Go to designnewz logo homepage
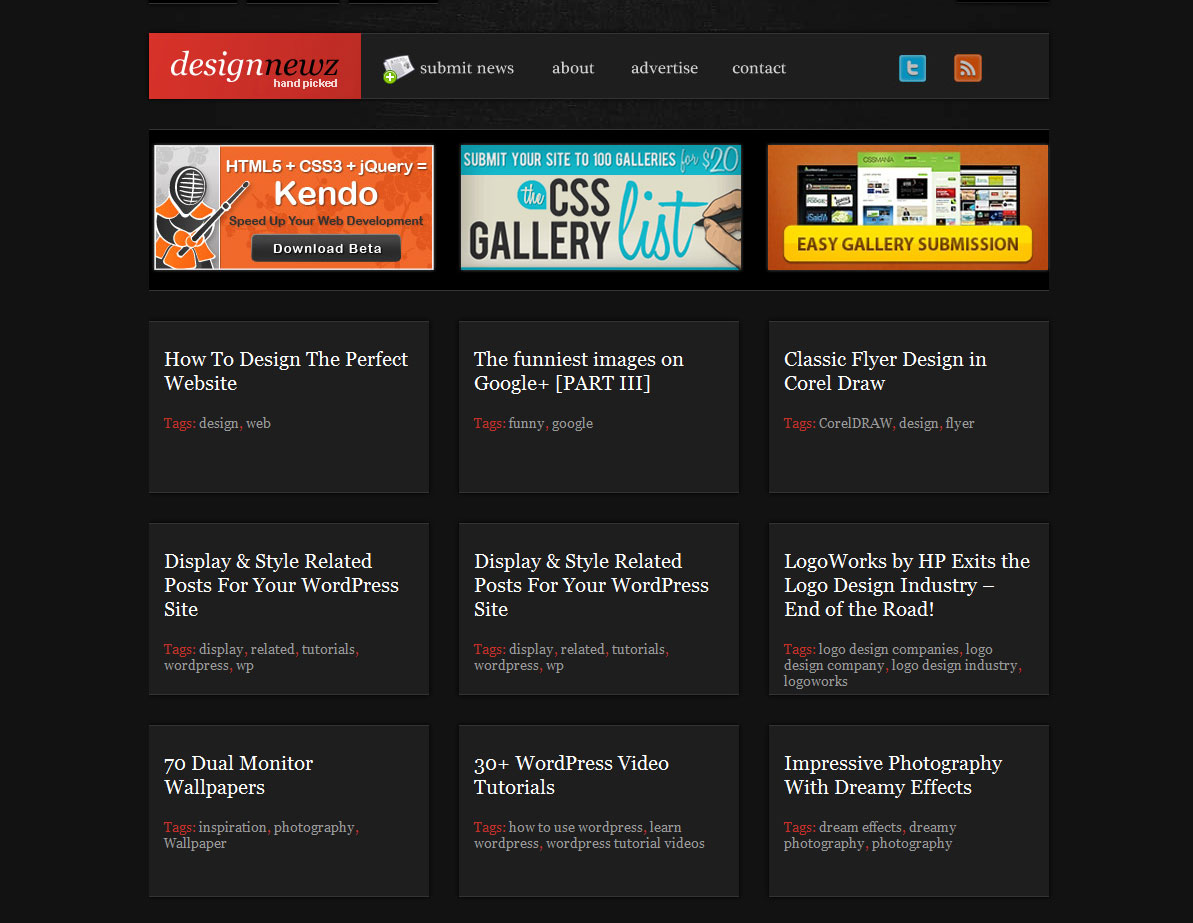This screenshot has width=1193, height=923. pos(255,66)
